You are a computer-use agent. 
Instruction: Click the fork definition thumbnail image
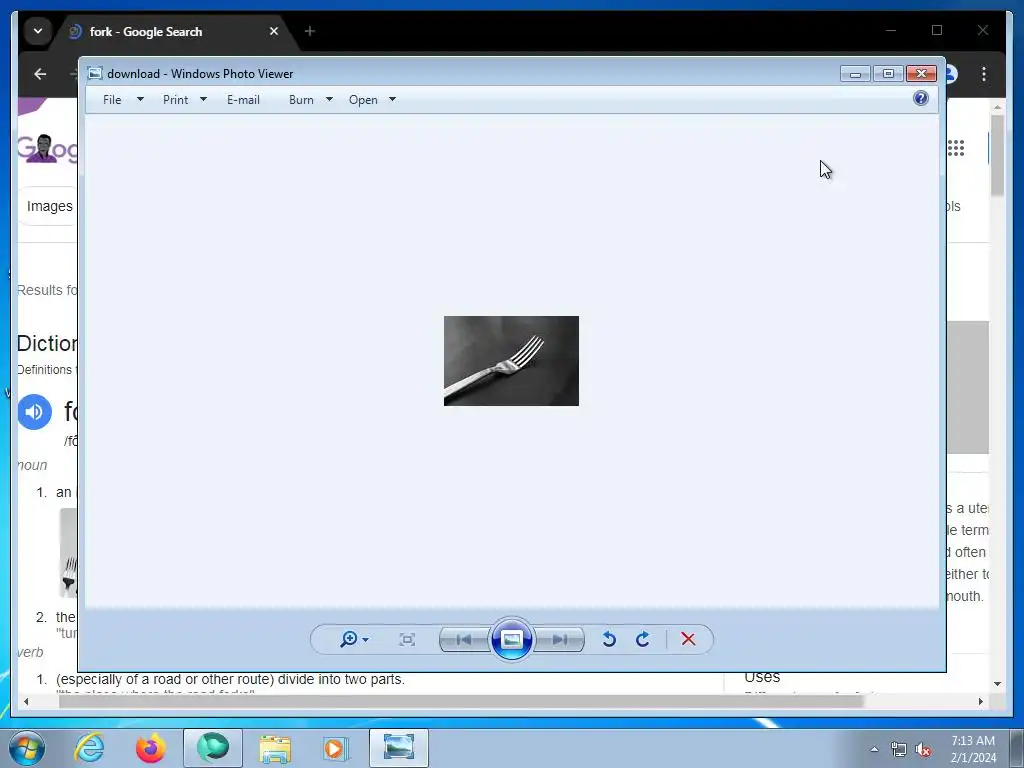pos(68,553)
